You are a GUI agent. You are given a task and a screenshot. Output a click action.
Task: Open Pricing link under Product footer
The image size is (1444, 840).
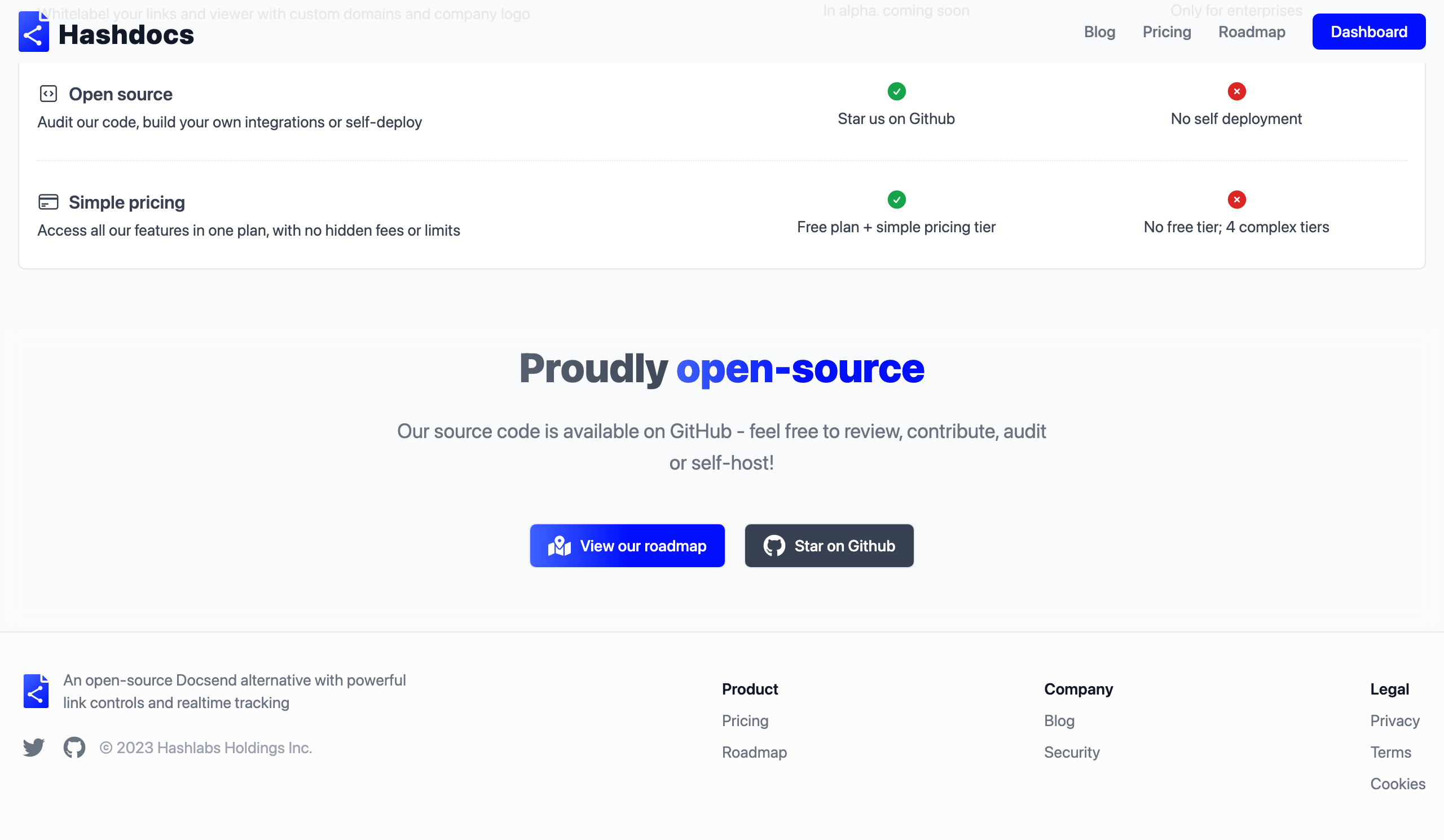745,721
